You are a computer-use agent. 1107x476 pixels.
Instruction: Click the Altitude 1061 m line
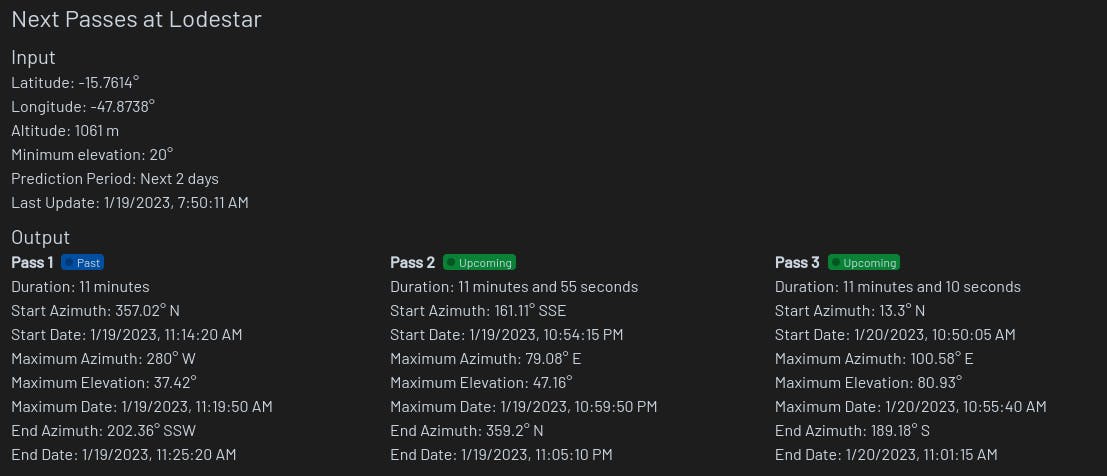click(65, 130)
